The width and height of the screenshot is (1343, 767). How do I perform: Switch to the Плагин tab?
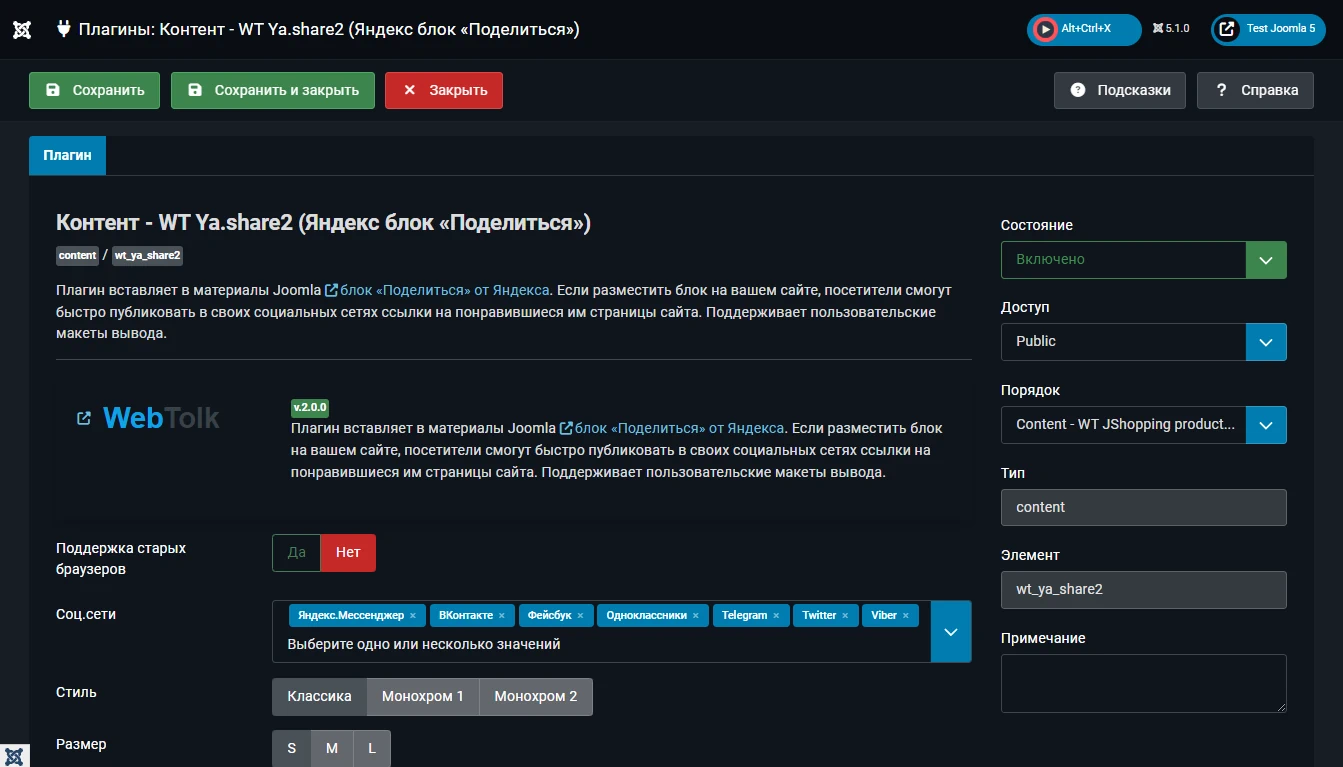pos(67,156)
